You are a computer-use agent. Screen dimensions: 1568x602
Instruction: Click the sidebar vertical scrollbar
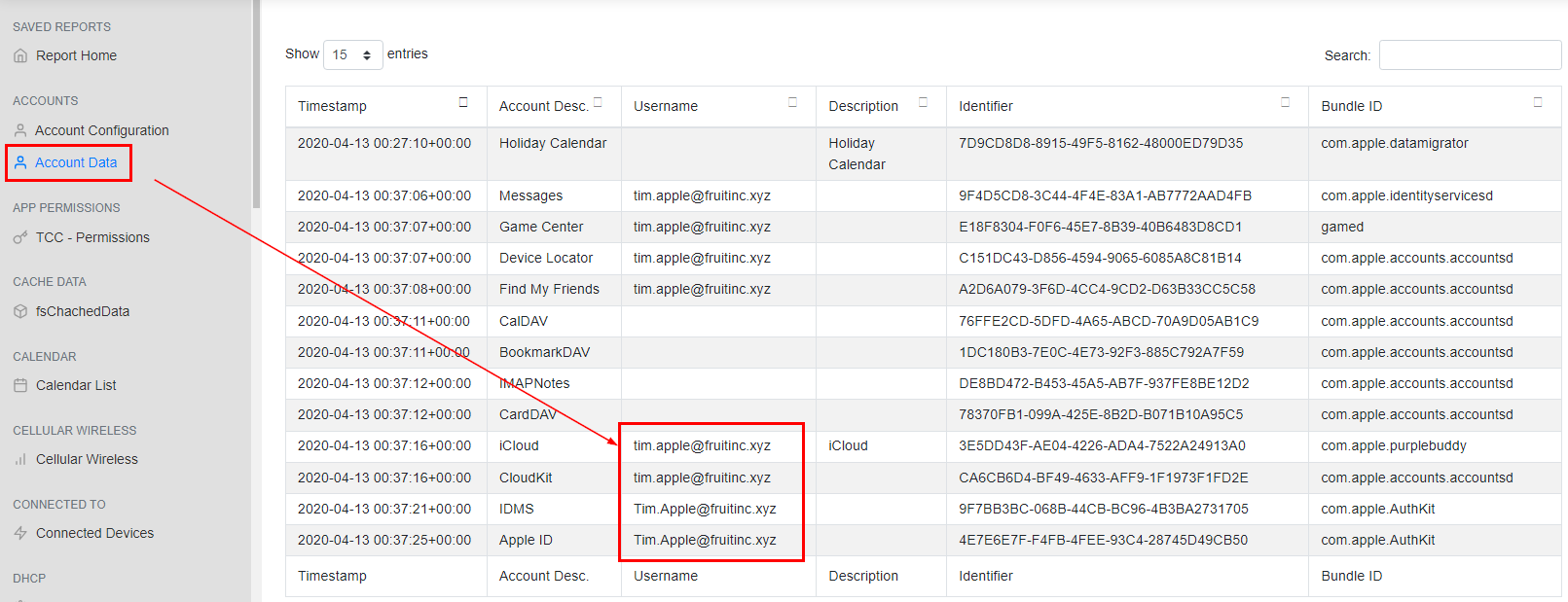pyautogui.click(x=256, y=107)
